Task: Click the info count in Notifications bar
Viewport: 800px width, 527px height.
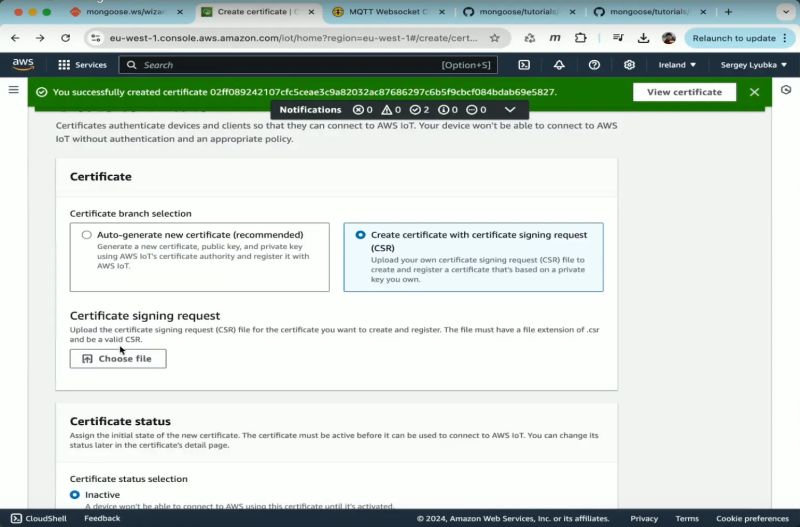Action: [x=448, y=110]
